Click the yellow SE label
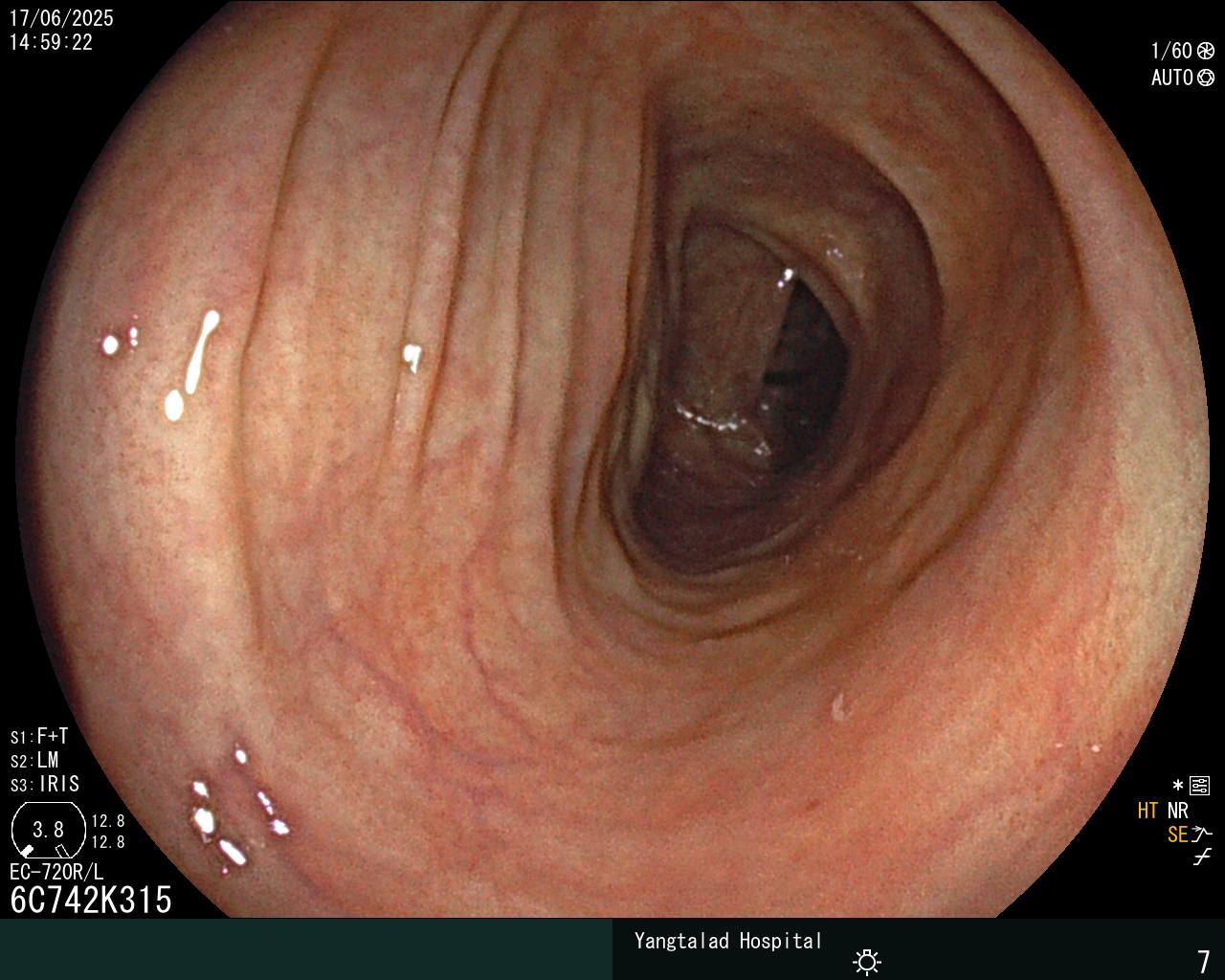 click(x=1178, y=835)
